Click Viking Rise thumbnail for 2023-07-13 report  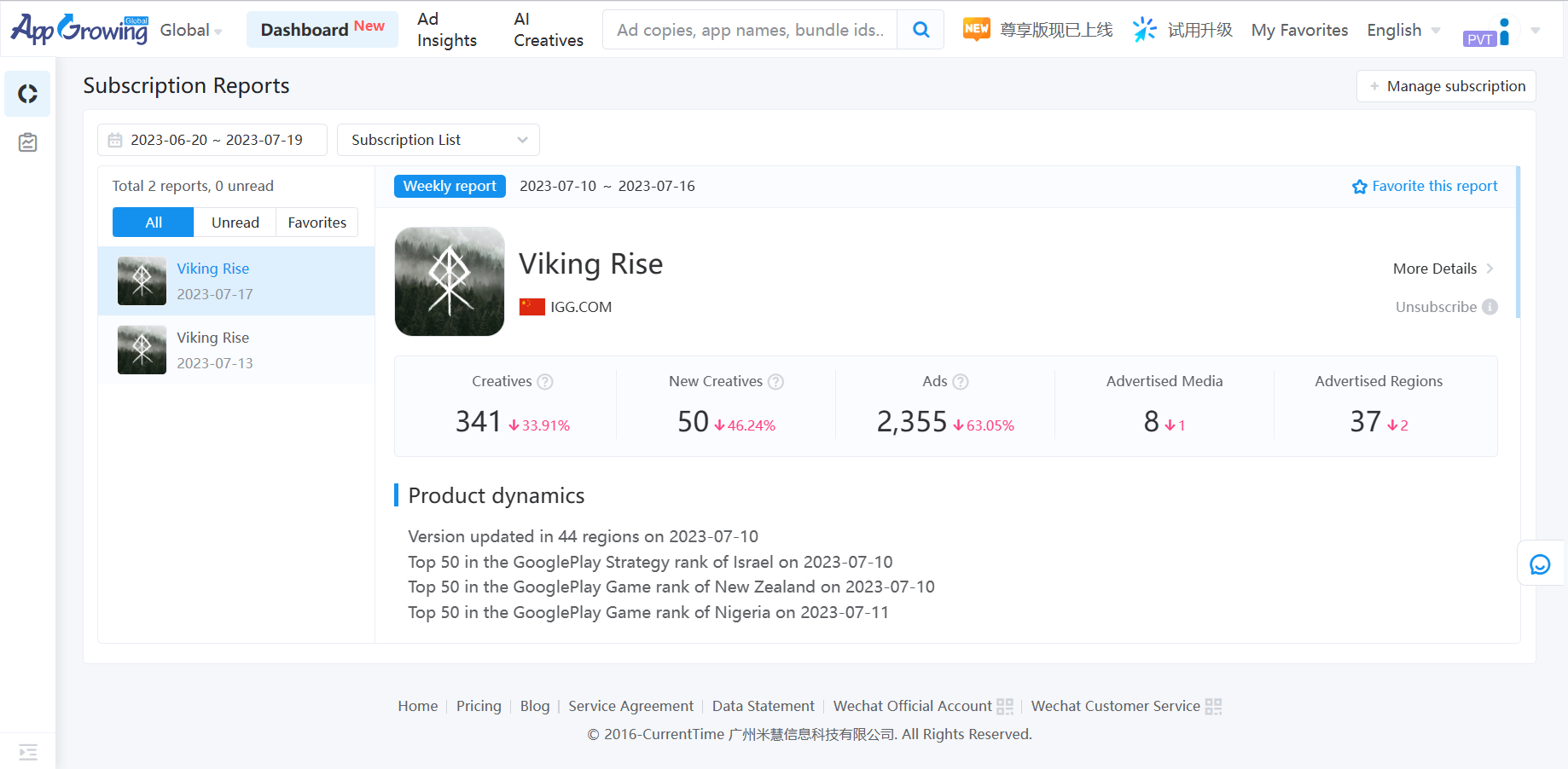(x=142, y=350)
